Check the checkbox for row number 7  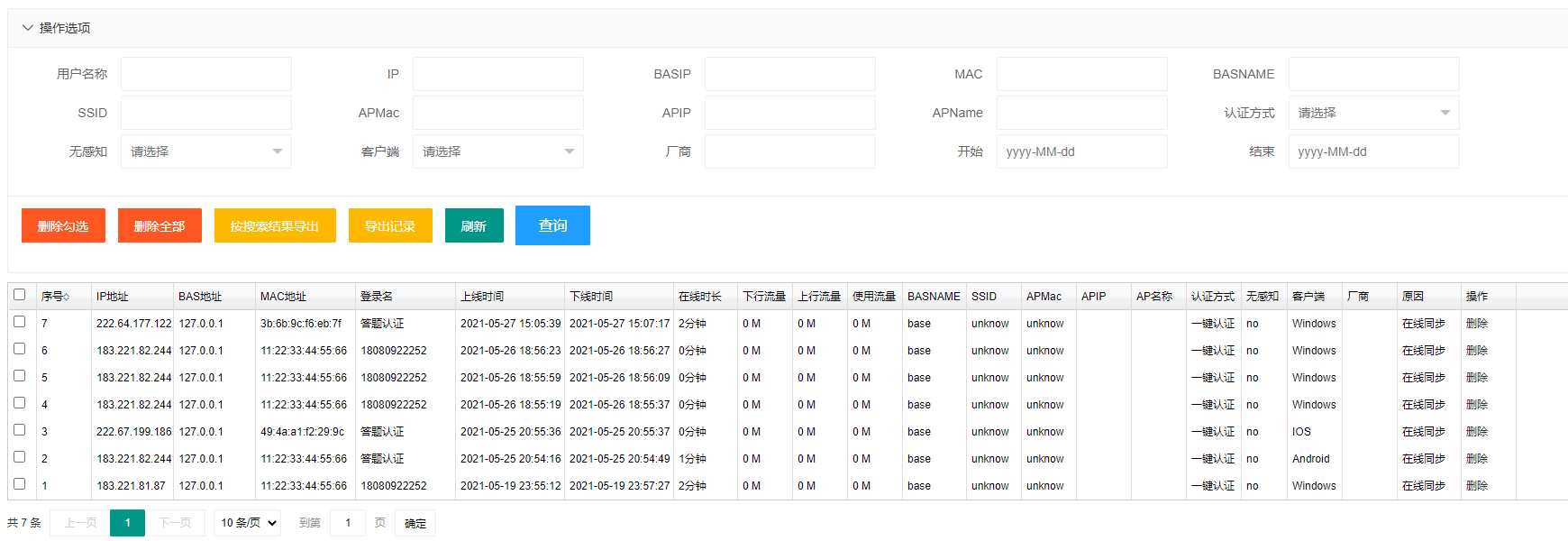click(x=19, y=322)
